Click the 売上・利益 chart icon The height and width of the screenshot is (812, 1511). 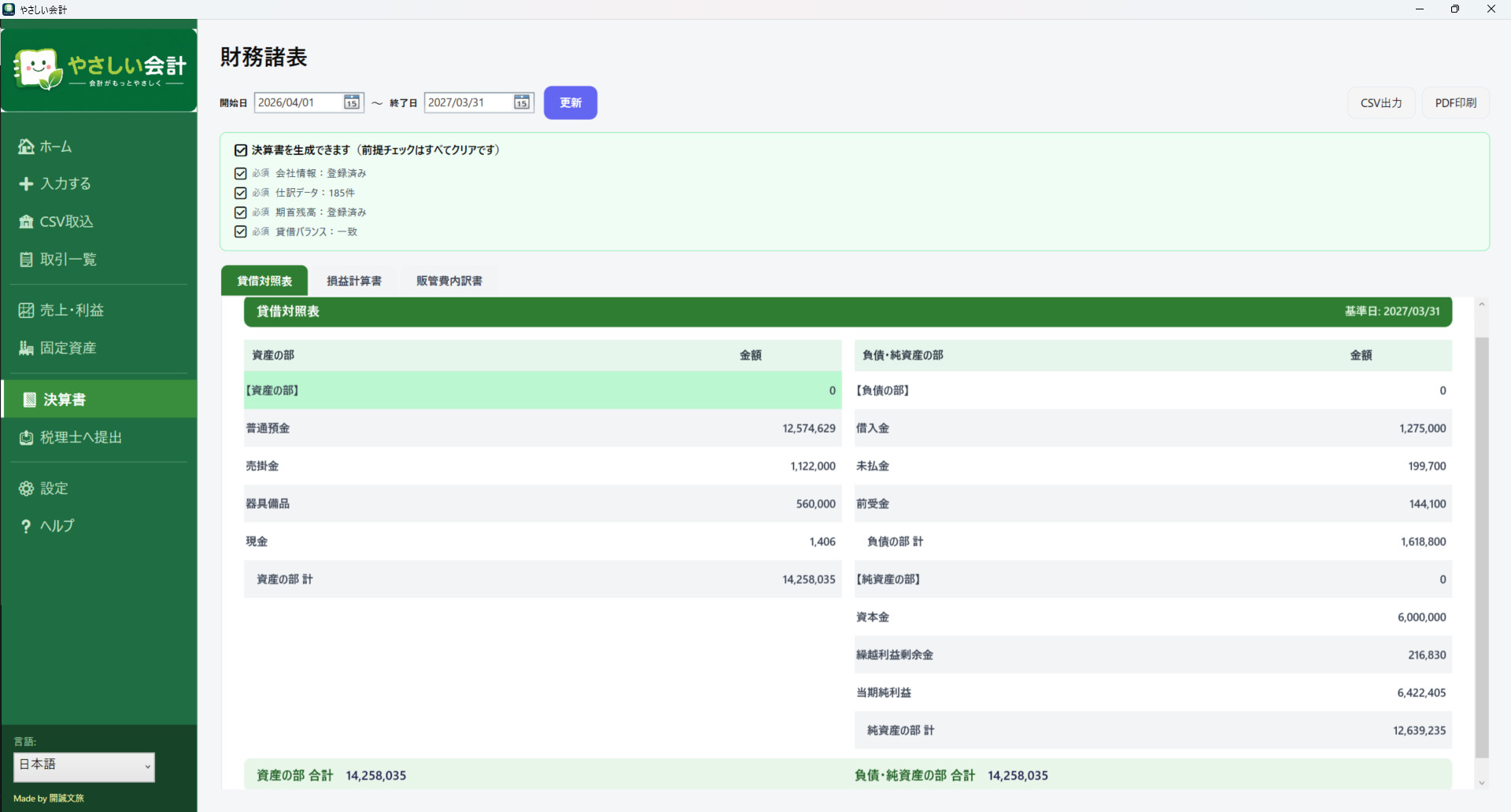[26, 310]
